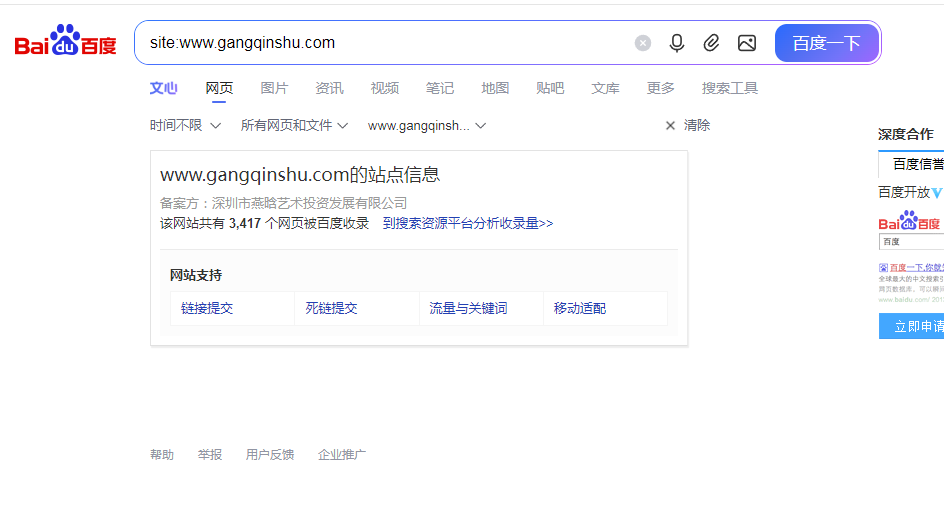This screenshot has height=531, width=944.
Task: Click the 深度合作 sidebar heading
Action: (905, 134)
